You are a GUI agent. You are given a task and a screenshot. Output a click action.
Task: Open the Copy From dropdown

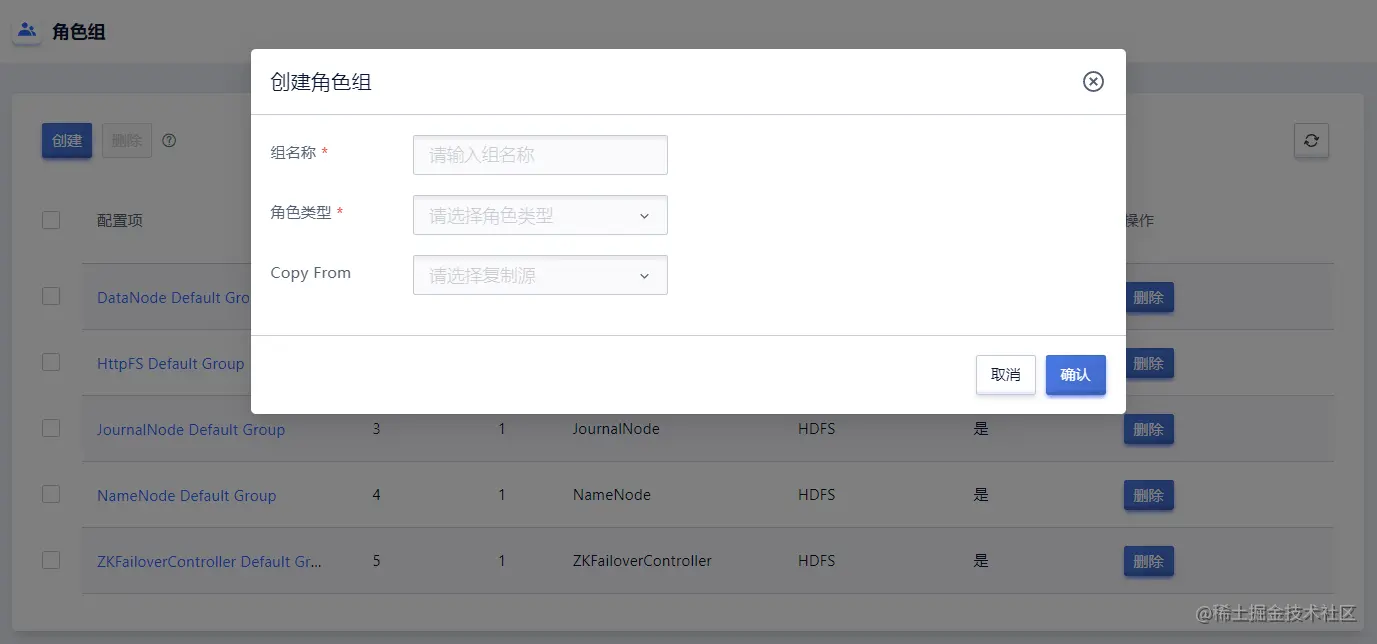click(540, 275)
